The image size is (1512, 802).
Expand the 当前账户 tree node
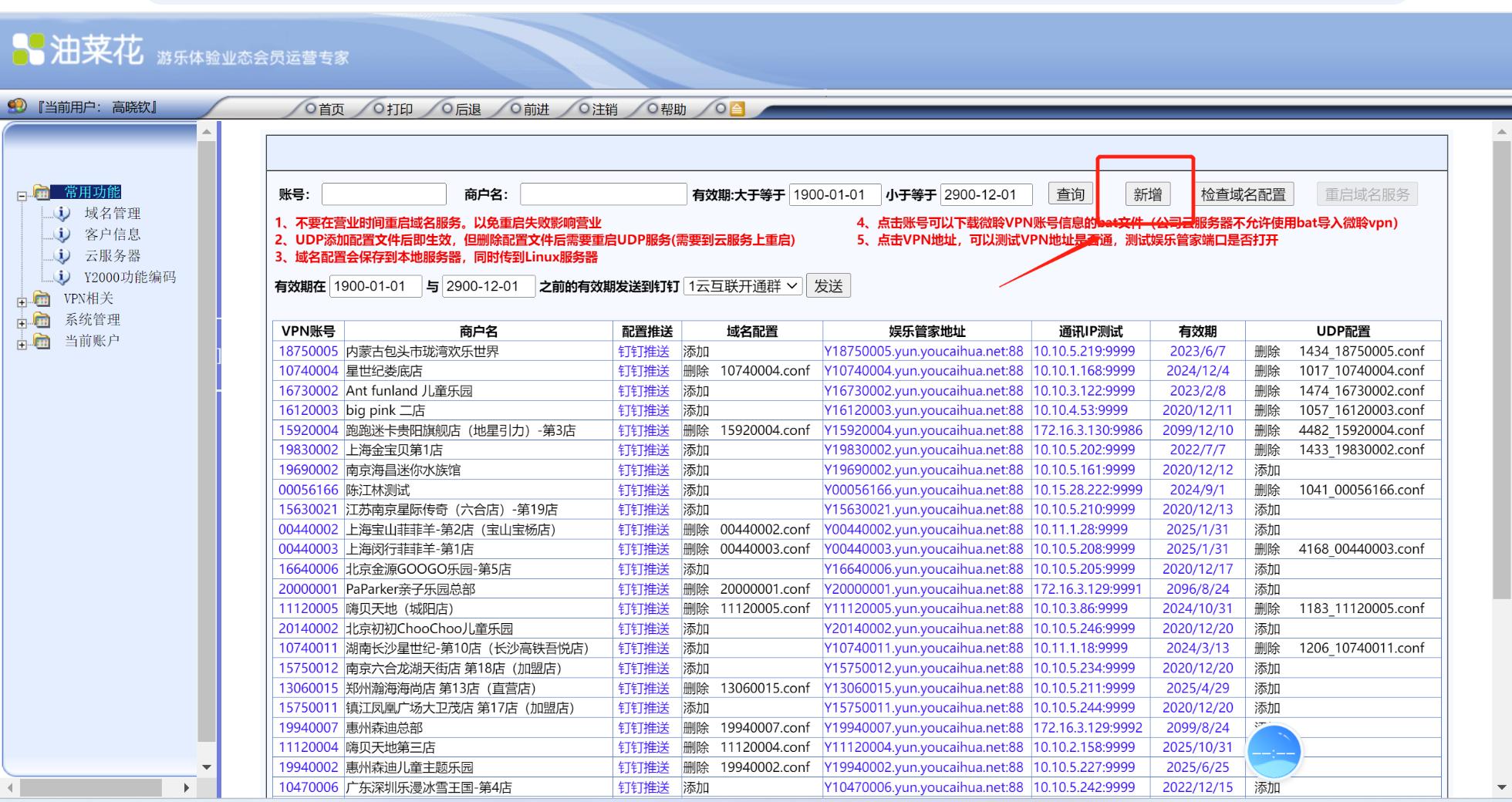tap(22, 345)
